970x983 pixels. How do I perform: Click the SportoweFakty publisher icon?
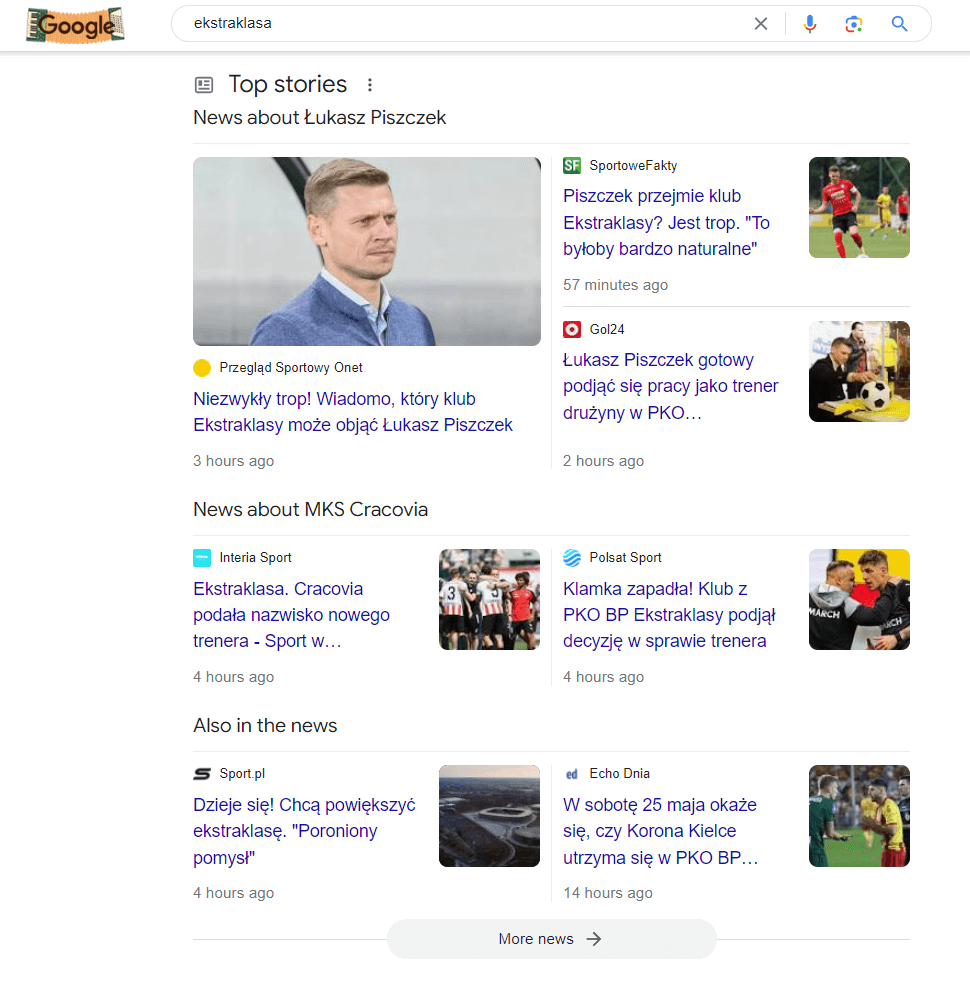tap(571, 165)
